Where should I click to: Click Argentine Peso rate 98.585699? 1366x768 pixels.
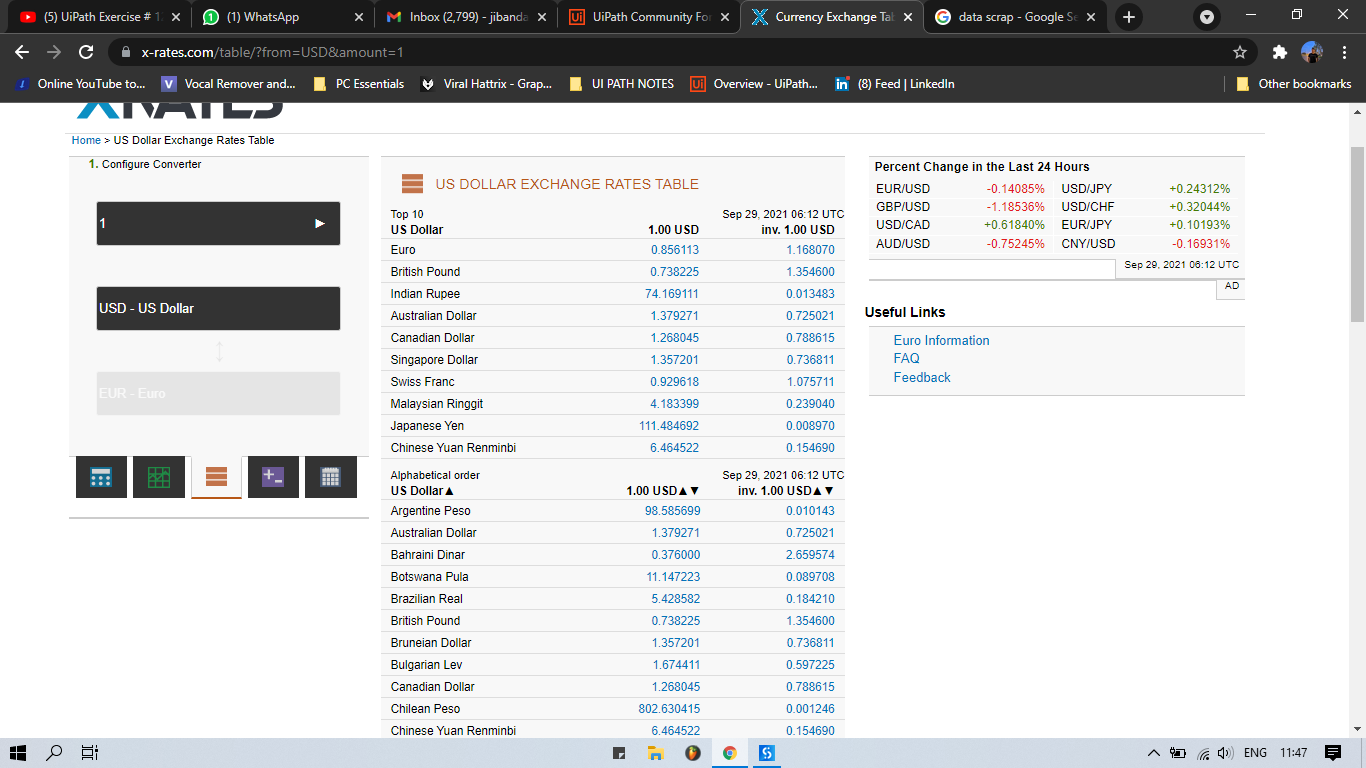(672, 511)
